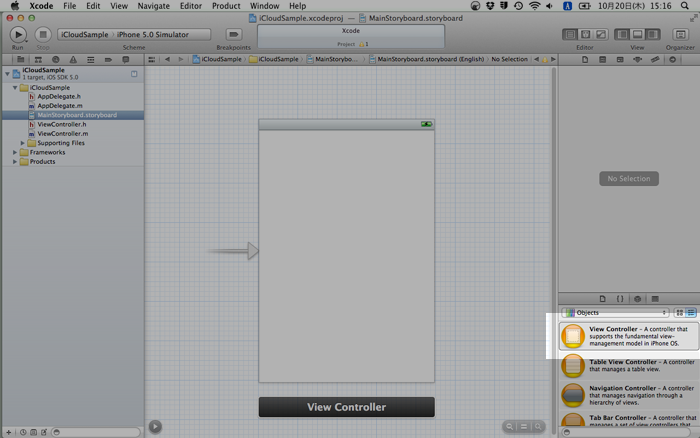700x438 pixels.
Task: Show the File inspector
Action: coord(585,59)
